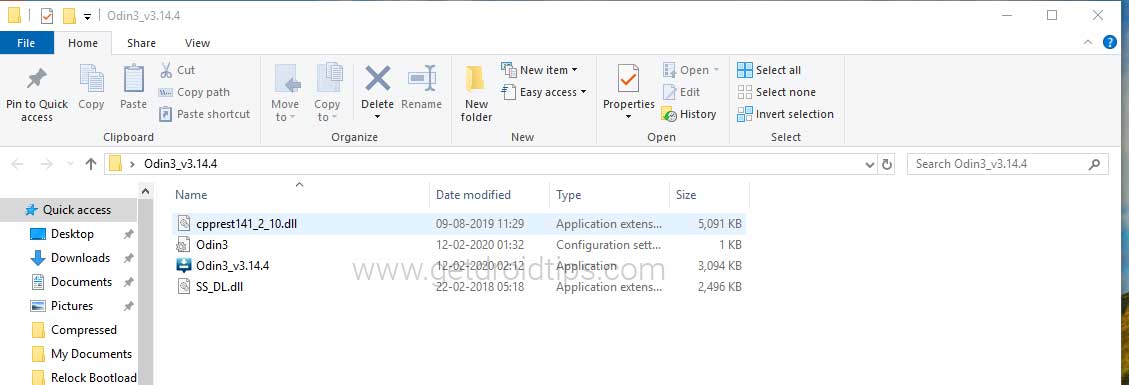
Task: Click the Copy icon in Clipboard group
Action: click(91, 78)
